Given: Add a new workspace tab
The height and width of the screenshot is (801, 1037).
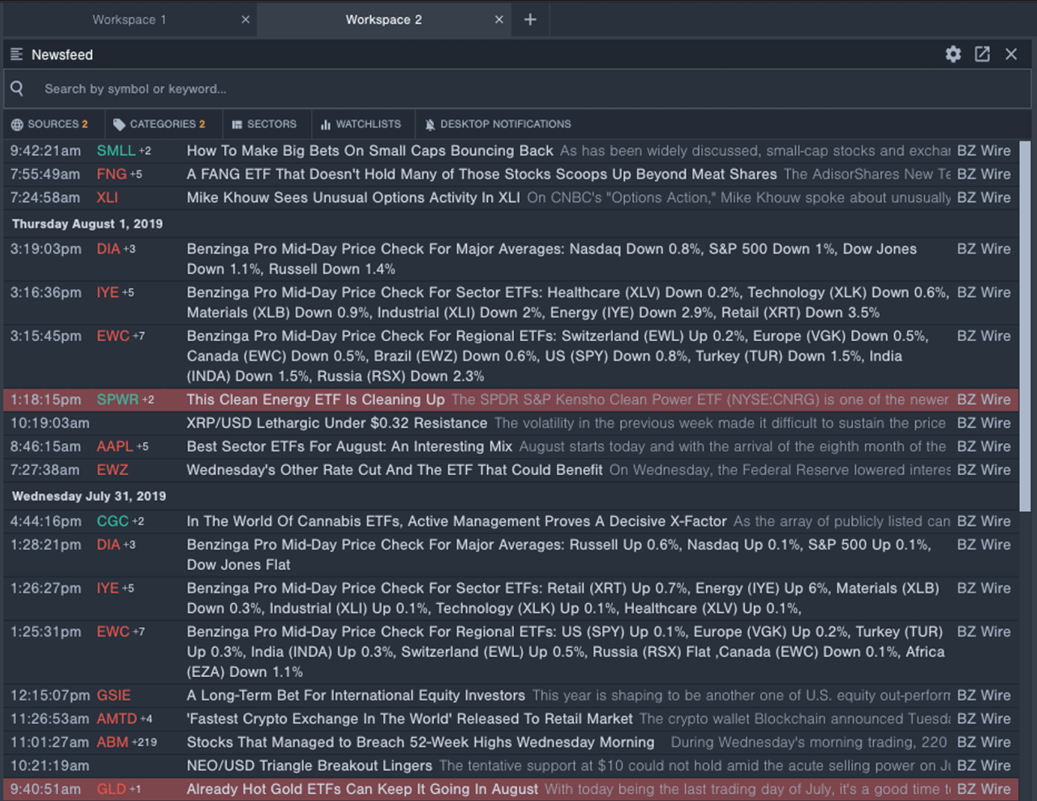Looking at the screenshot, I should pos(530,20).
